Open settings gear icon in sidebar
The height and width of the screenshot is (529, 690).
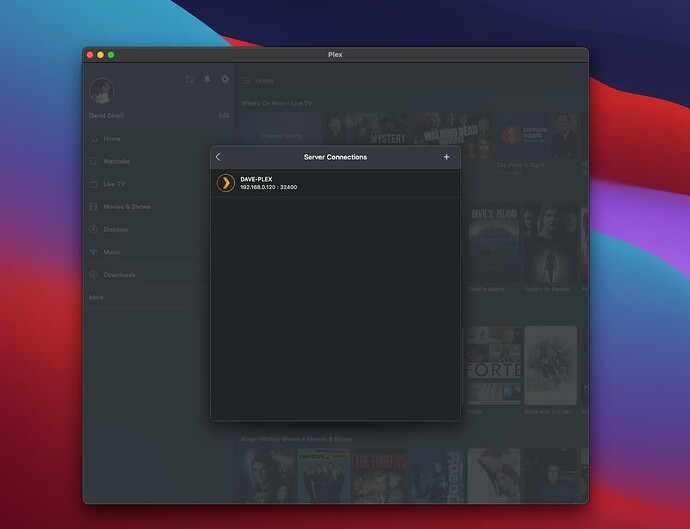pyautogui.click(x=225, y=79)
